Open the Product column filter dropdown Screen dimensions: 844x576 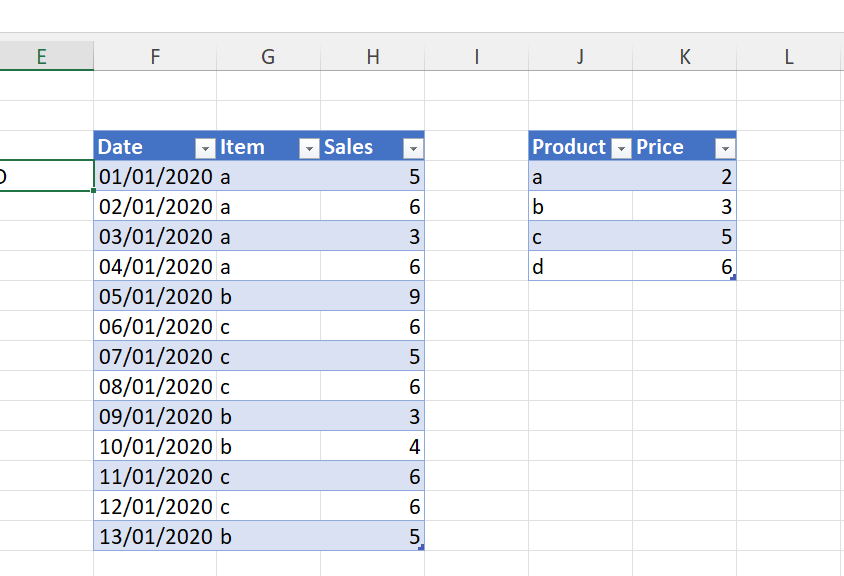[621, 148]
